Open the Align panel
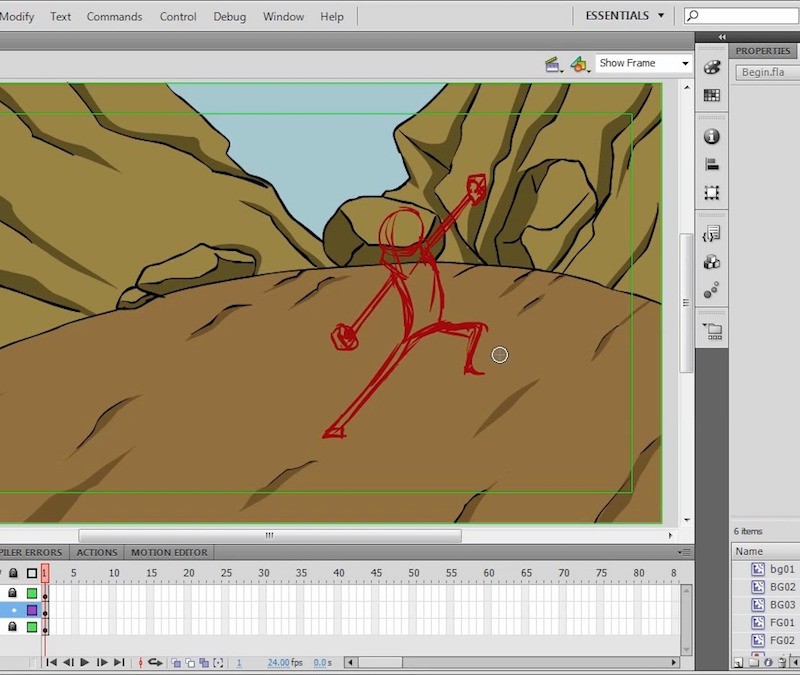Viewport: 800px width, 675px height. click(x=712, y=164)
